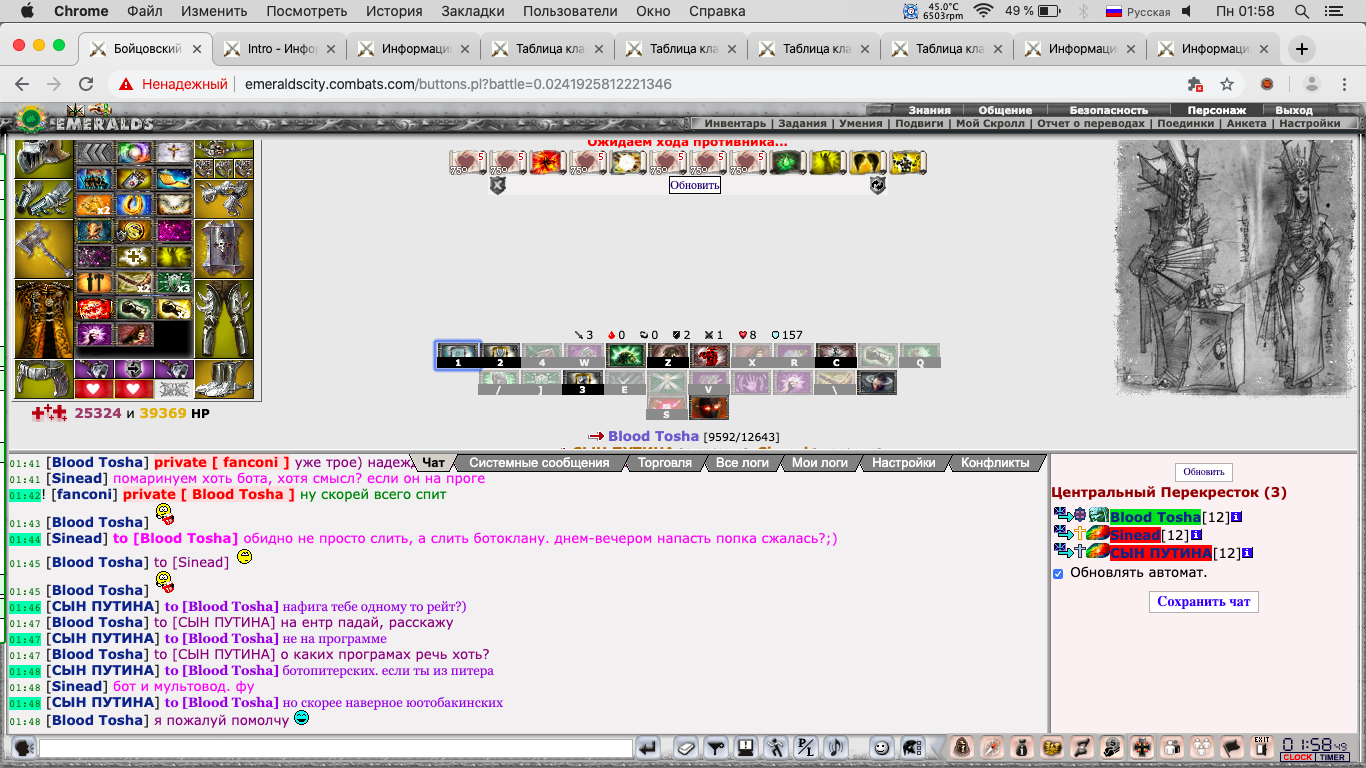This screenshot has height=768, width=1366.
Task: Open the Персонаж menu
Action: click(1217, 110)
